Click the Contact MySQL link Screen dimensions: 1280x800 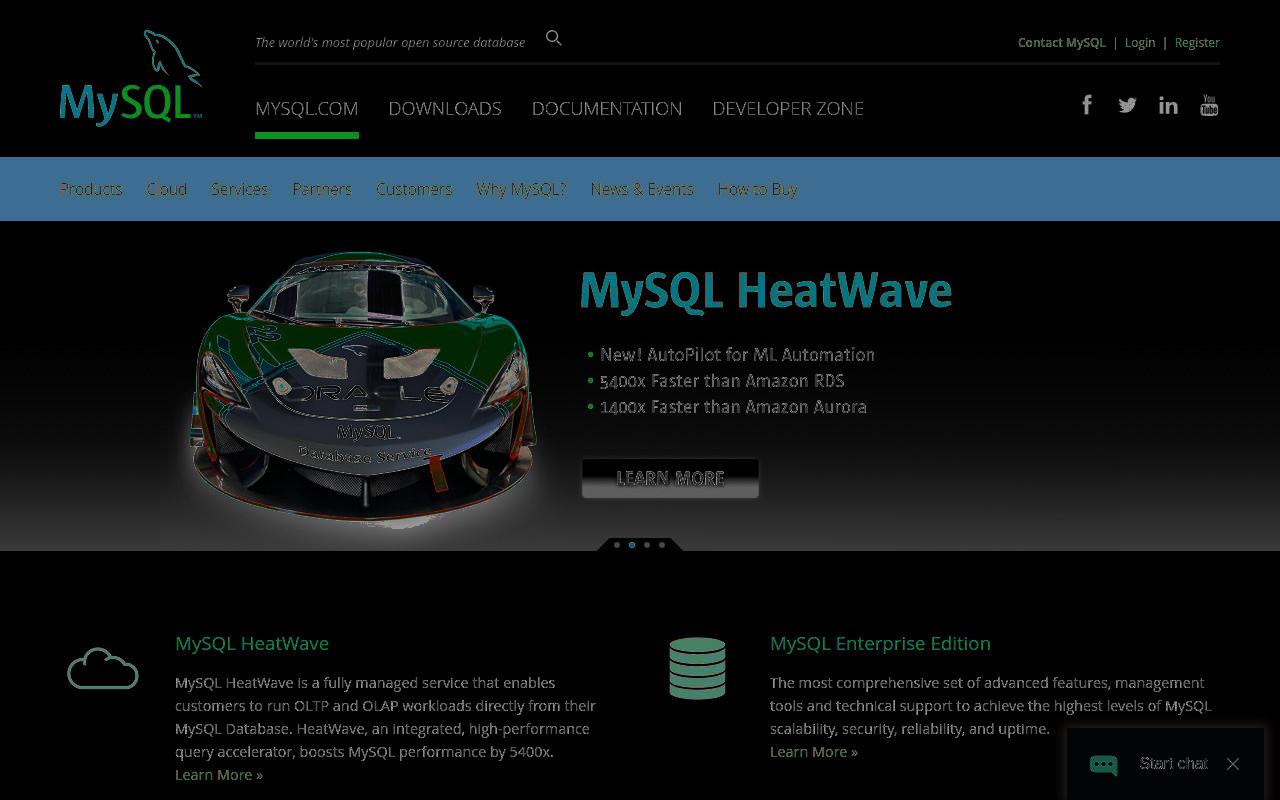pyautogui.click(x=1062, y=42)
